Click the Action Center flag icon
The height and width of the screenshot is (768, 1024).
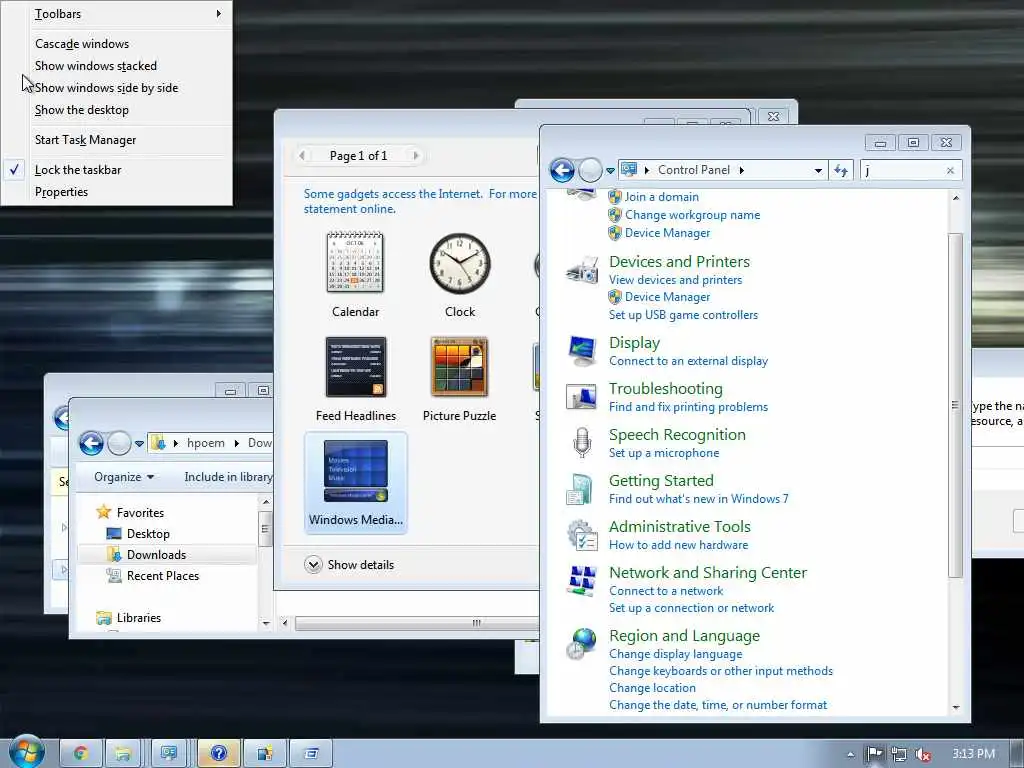tap(874, 754)
